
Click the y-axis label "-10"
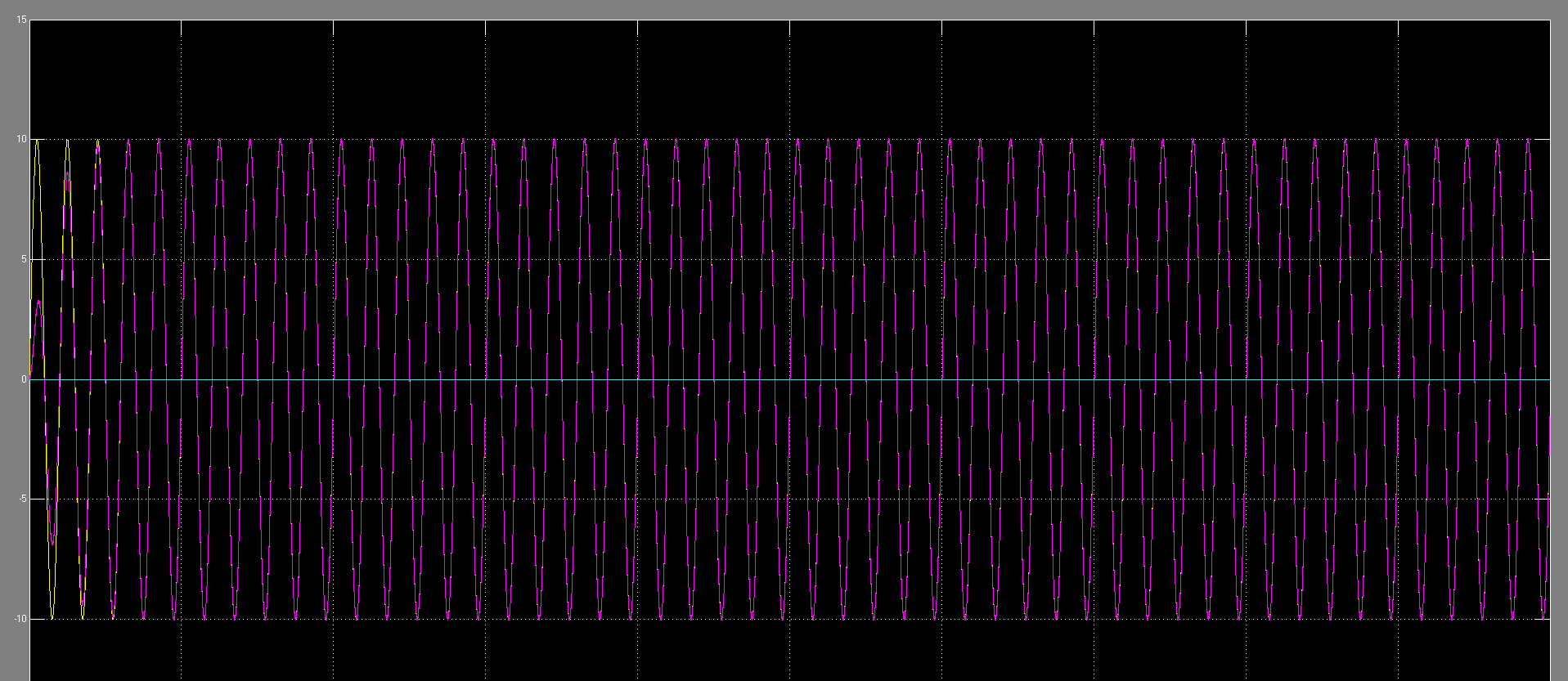click(x=20, y=619)
